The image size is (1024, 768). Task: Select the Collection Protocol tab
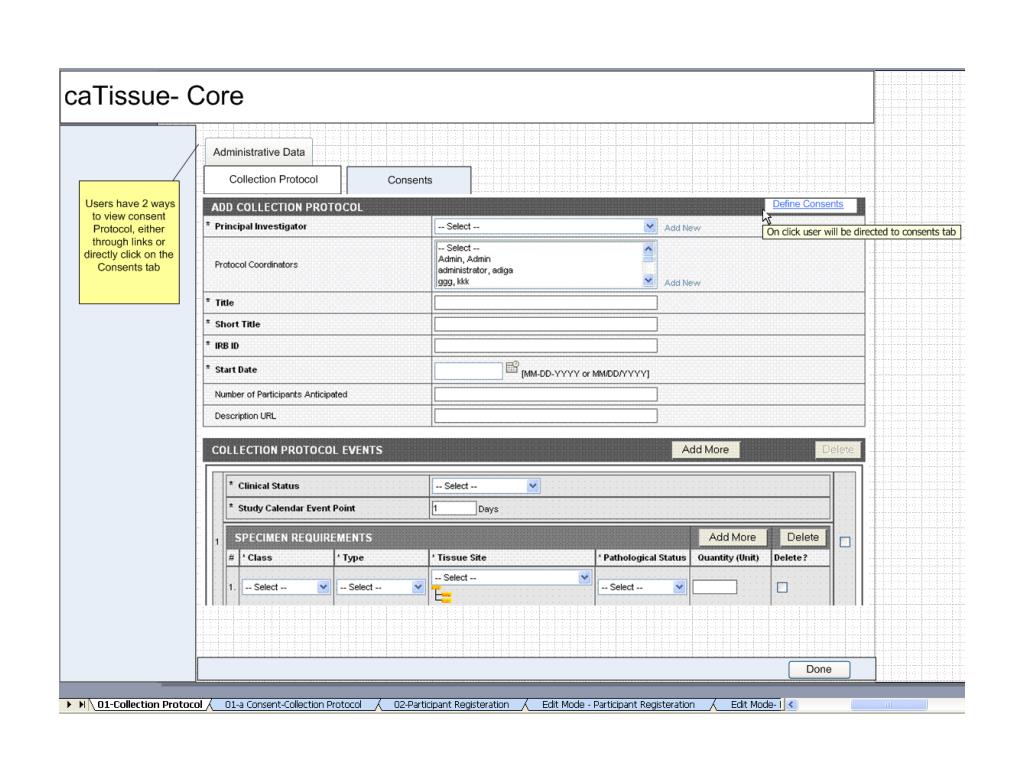[273, 180]
